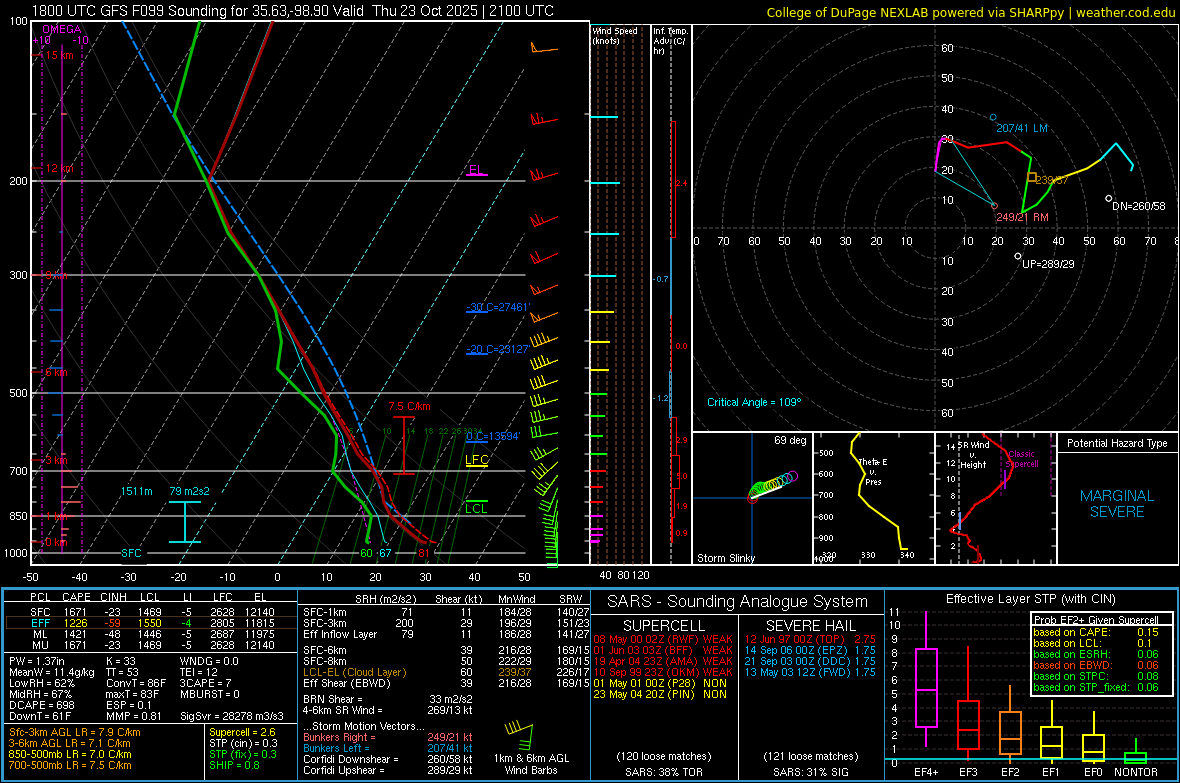Click the orange mean wind square on hodograph
This screenshot has height=783, width=1180.
pos(1032,178)
